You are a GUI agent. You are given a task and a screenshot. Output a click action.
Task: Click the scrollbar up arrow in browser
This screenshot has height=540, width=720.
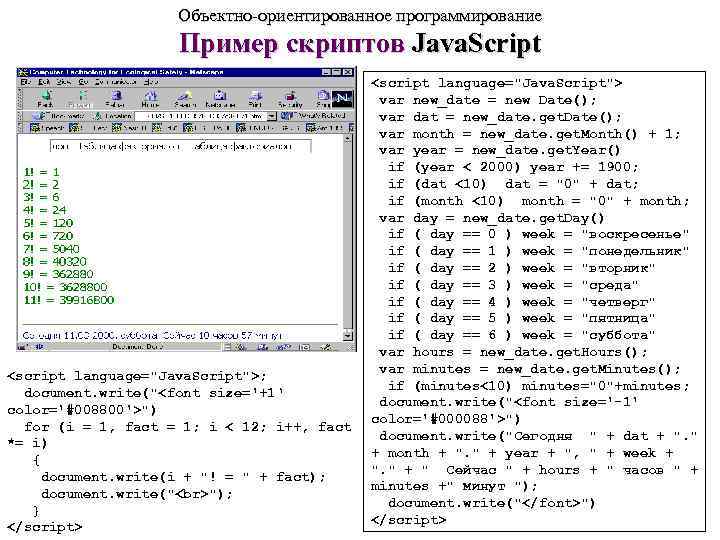(x=348, y=138)
